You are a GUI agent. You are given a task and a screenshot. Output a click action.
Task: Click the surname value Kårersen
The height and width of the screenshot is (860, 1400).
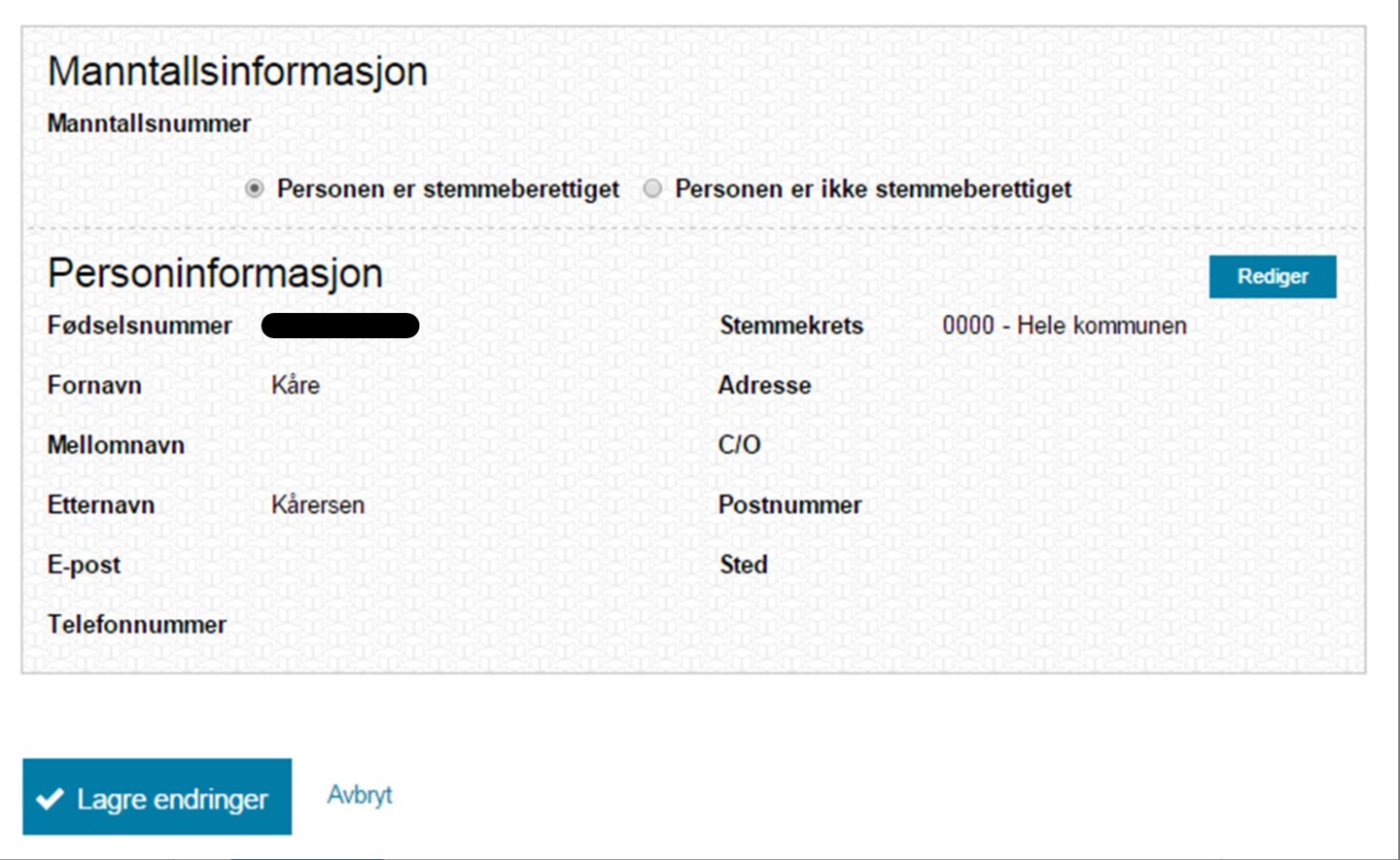coord(318,505)
